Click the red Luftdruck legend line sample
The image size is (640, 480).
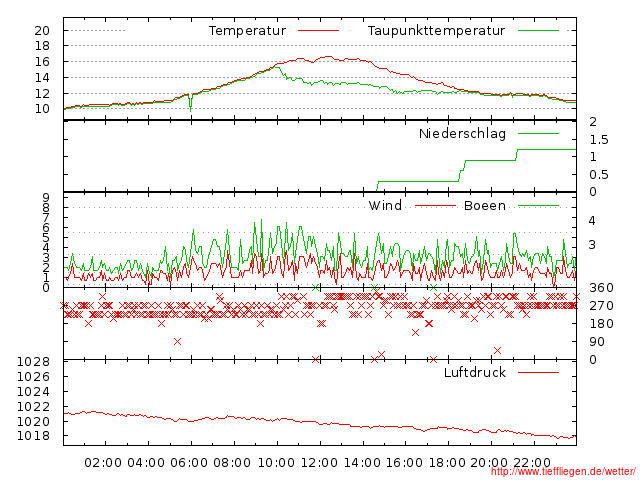click(538, 372)
